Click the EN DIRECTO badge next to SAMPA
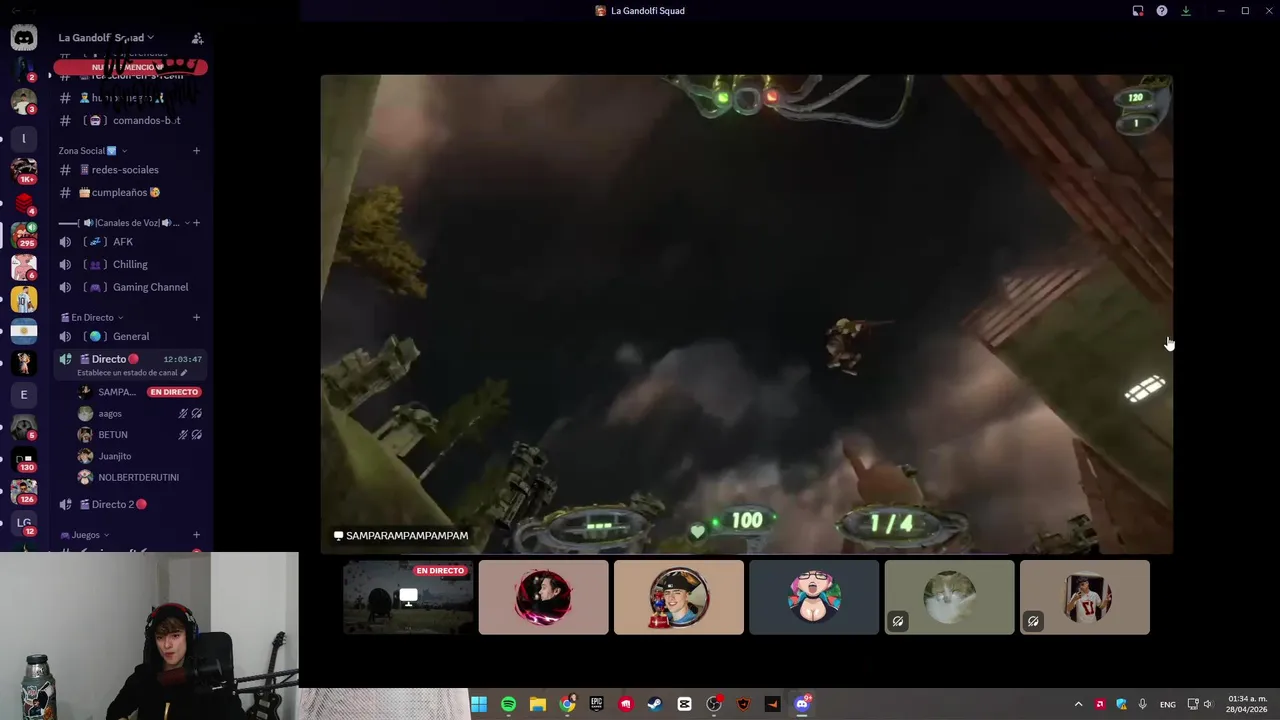1280x720 pixels. coord(174,392)
